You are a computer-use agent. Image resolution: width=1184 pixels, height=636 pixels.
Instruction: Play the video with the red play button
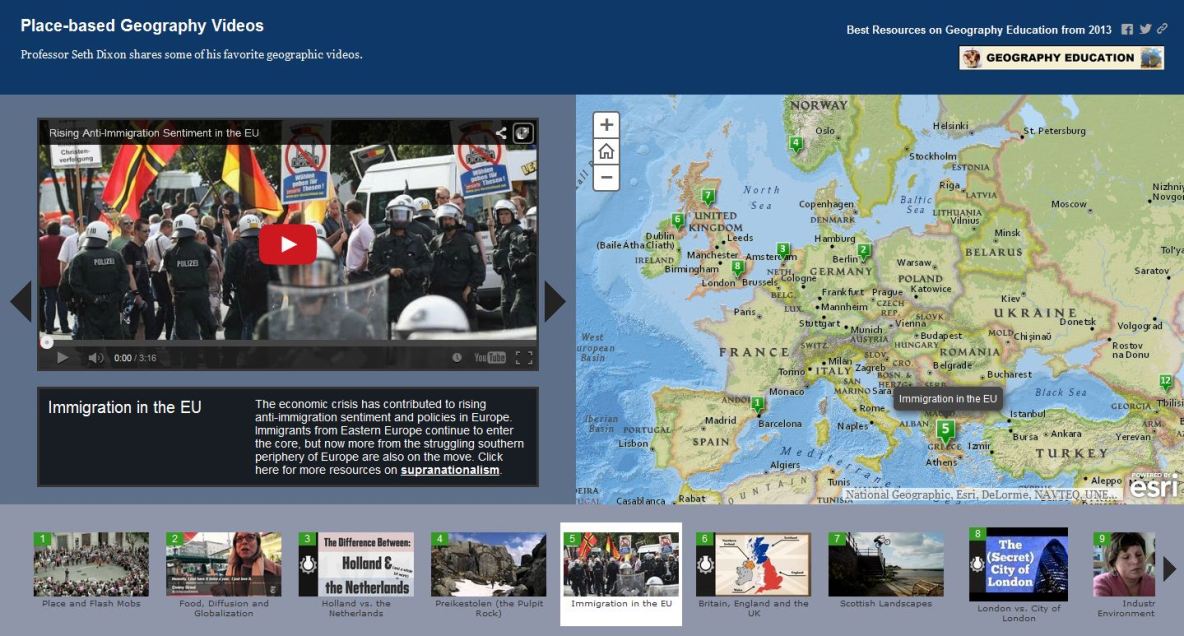287,242
